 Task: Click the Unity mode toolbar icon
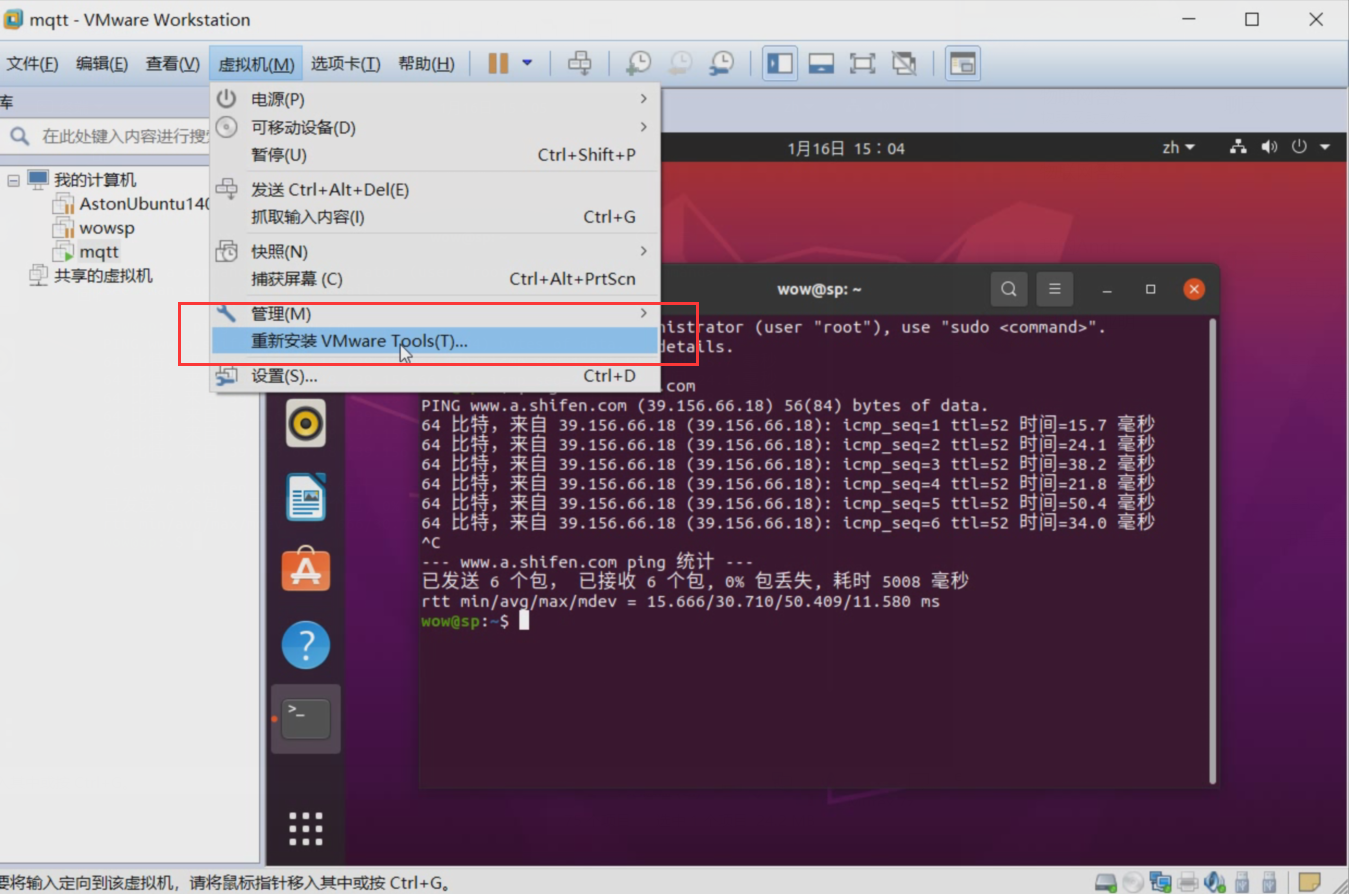904,64
